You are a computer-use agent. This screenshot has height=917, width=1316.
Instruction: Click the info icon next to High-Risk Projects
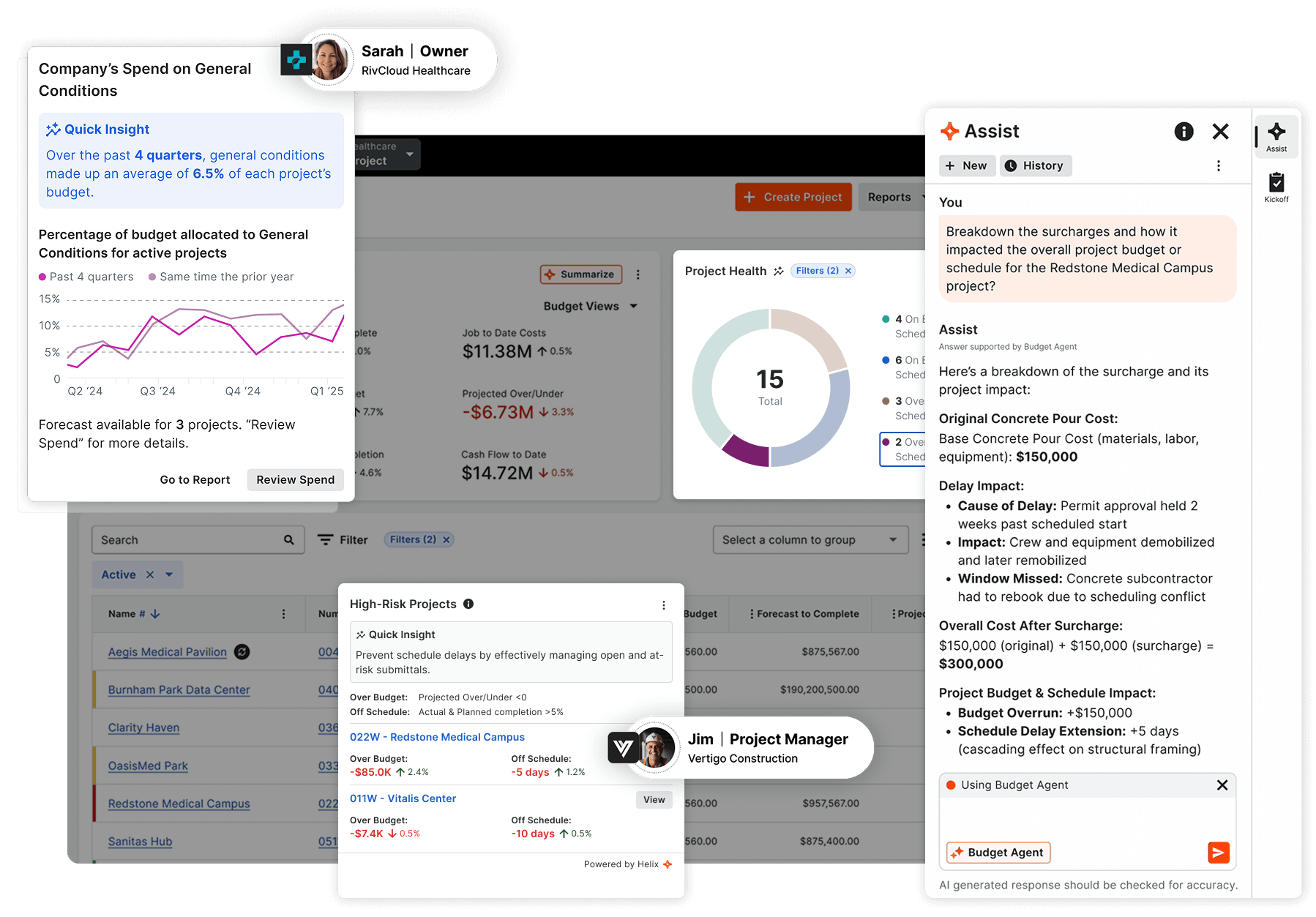468,605
